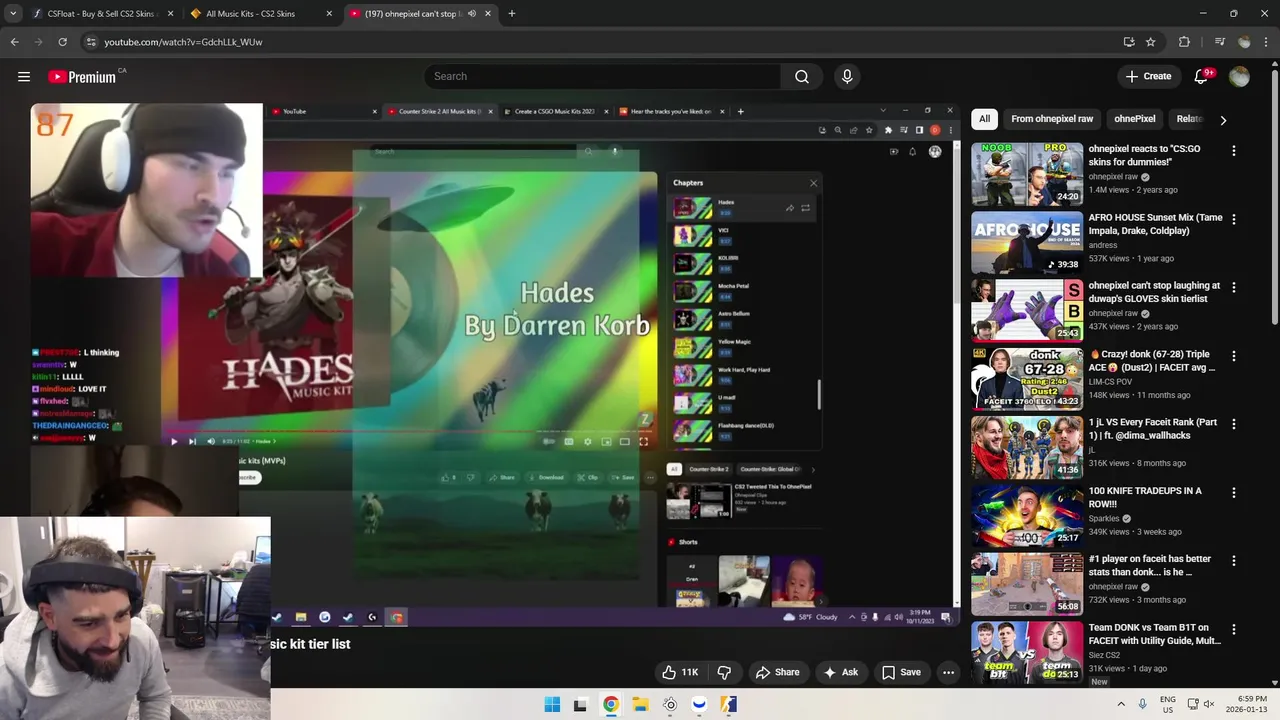Share the video with the Share button
The width and height of the screenshot is (1280, 720).
777,672
